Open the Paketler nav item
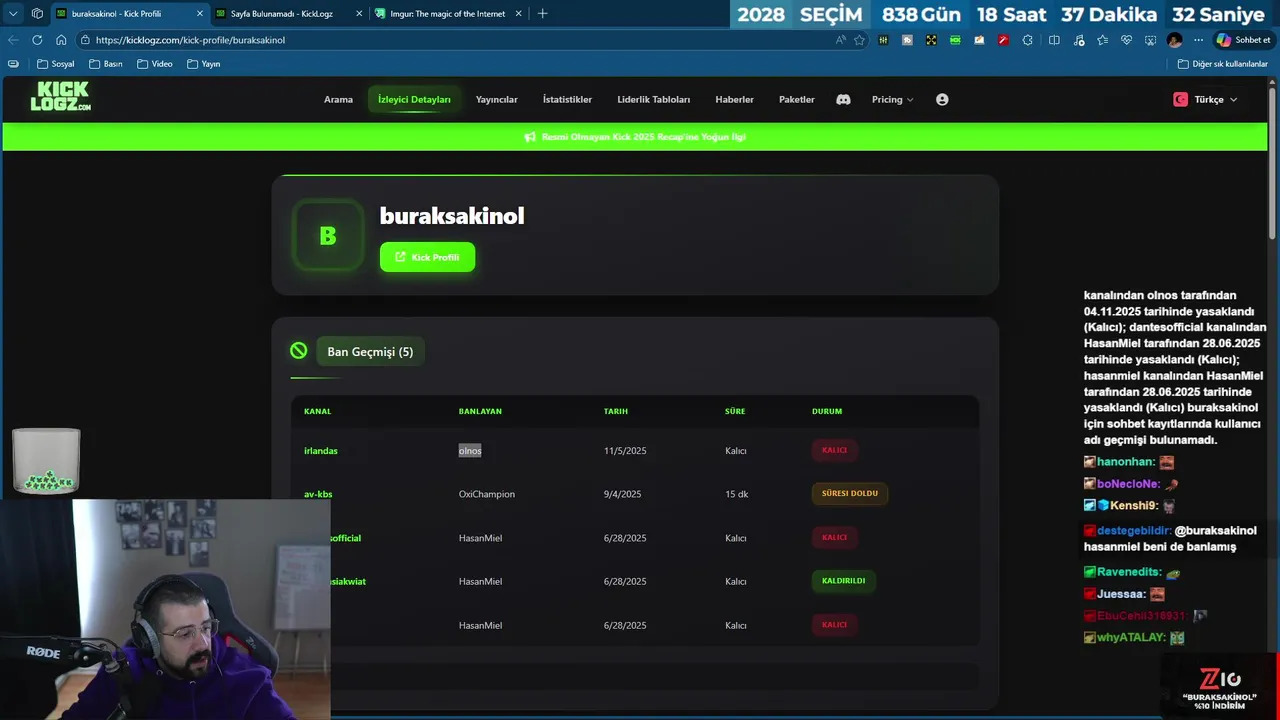This screenshot has height=720, width=1280. click(797, 100)
